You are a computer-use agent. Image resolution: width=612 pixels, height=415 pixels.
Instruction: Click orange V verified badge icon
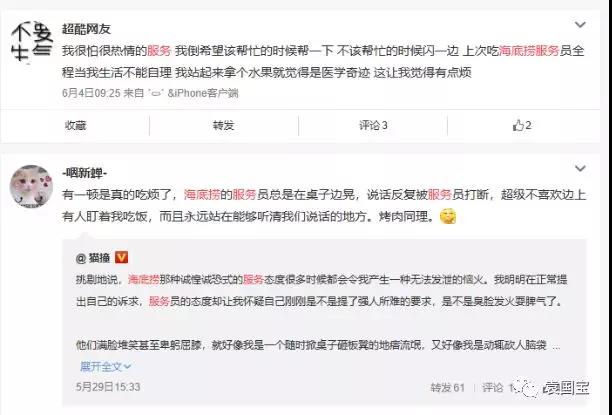121,258
